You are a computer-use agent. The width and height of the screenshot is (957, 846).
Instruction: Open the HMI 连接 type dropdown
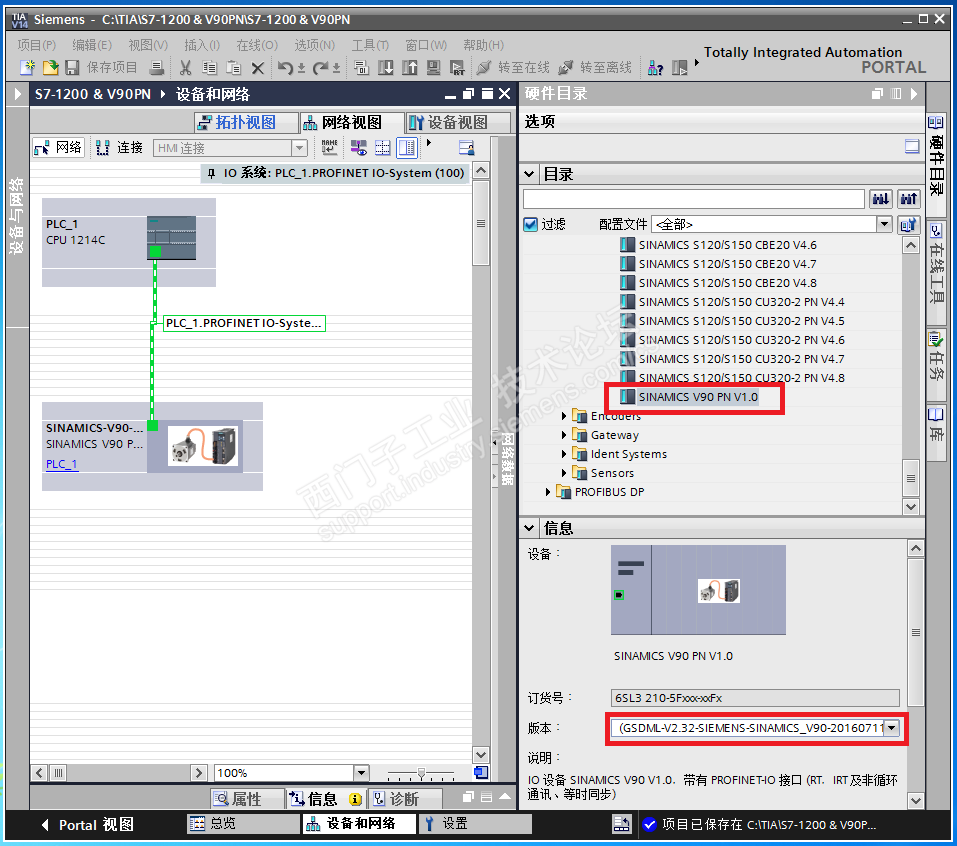tap(299, 148)
